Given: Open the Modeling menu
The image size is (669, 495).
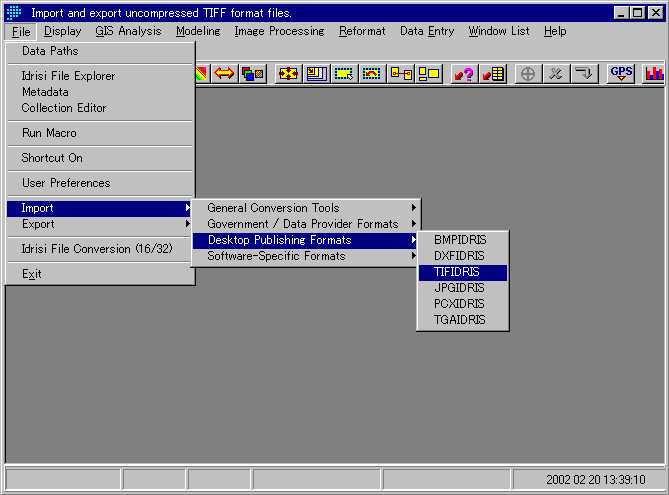Looking at the screenshot, I should pyautogui.click(x=198, y=31).
